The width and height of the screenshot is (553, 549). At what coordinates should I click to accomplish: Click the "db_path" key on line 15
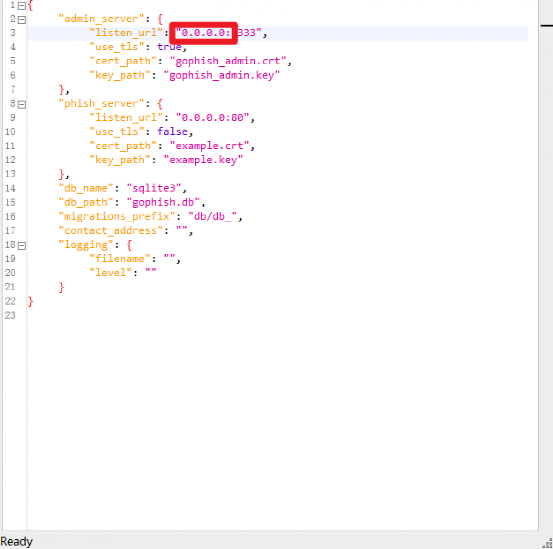(86, 202)
